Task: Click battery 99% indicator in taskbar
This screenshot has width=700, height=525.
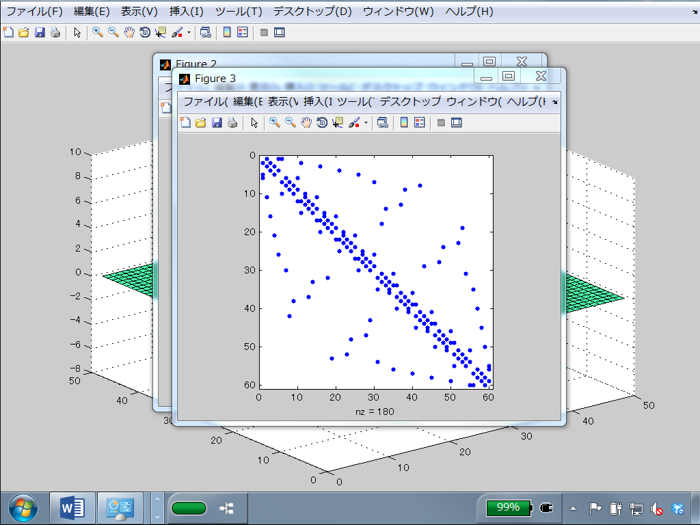Action: (509, 508)
